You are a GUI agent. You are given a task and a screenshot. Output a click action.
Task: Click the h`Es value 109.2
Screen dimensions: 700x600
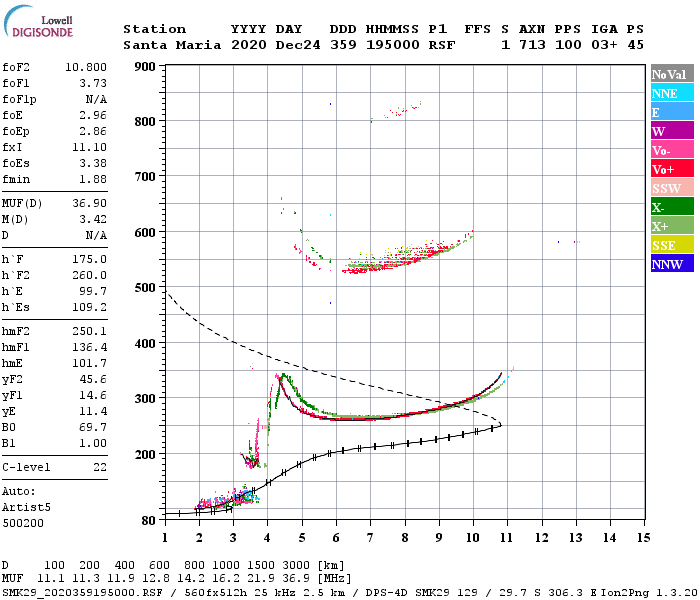[89, 308]
